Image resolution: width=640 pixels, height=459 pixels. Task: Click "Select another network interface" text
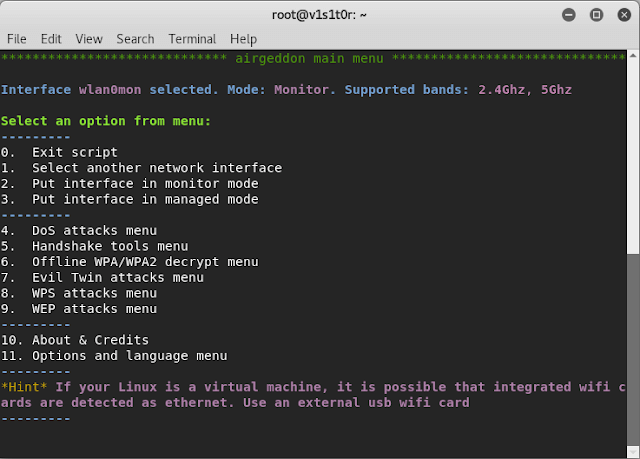click(x=156, y=168)
